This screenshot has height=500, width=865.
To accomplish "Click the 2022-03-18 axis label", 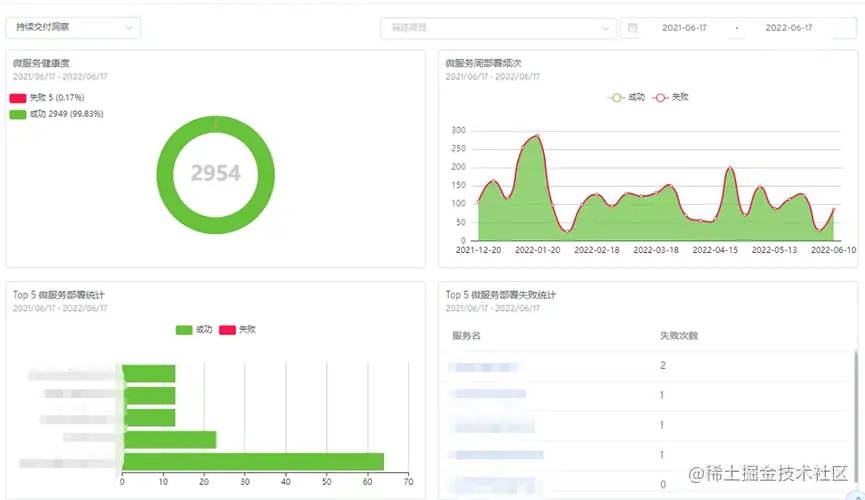I will pyautogui.click(x=656, y=250).
